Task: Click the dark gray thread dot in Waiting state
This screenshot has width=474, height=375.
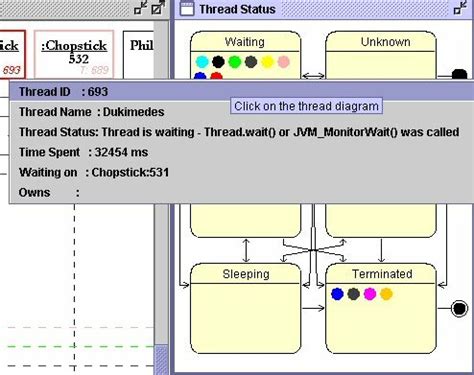Action: point(251,62)
